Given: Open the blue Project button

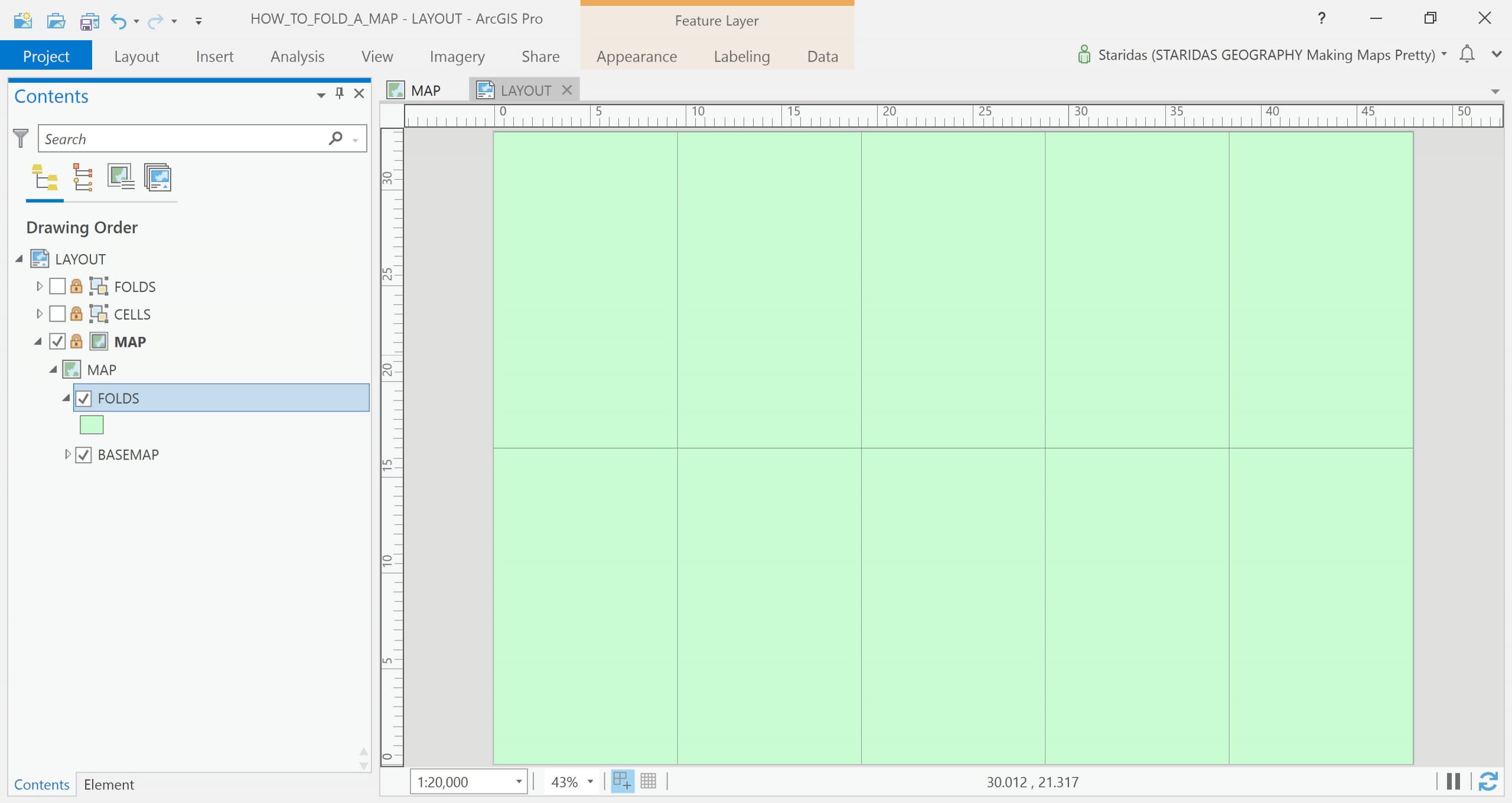Looking at the screenshot, I should (45, 56).
